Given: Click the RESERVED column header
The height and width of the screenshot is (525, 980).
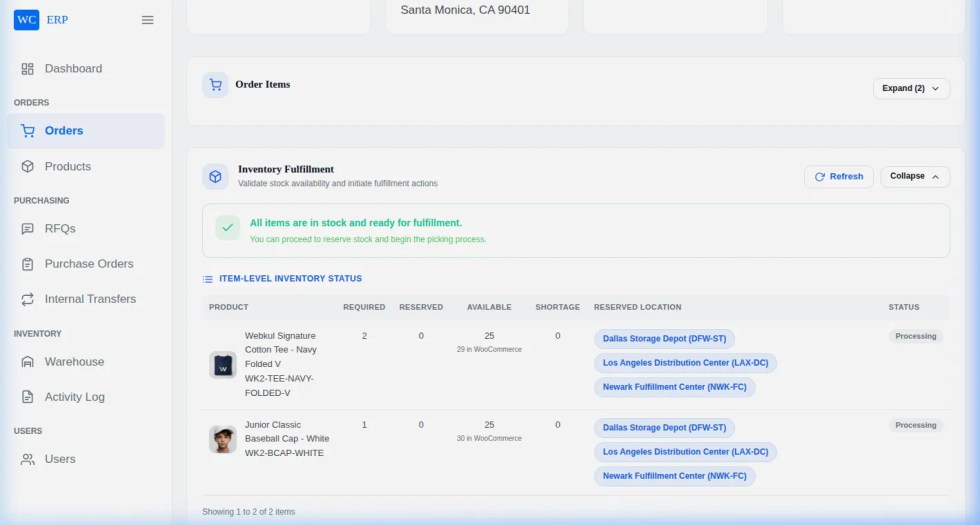Looking at the screenshot, I should pos(421,308).
